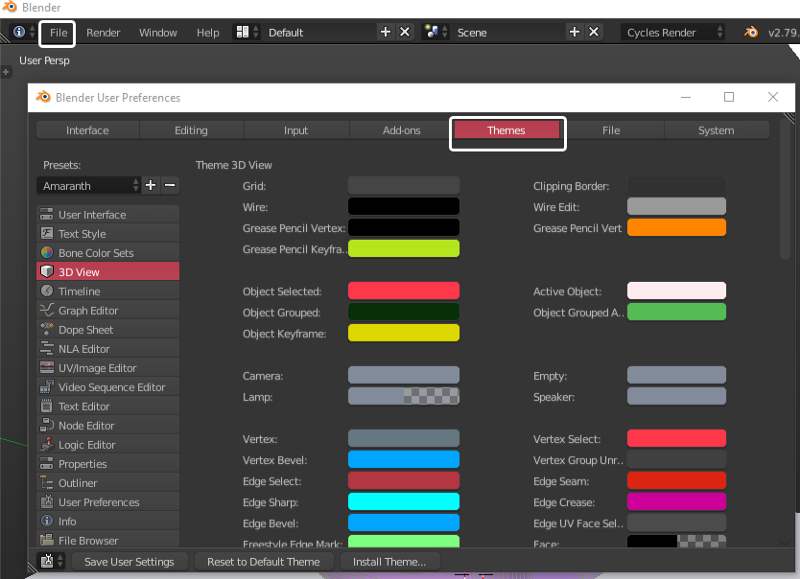This screenshot has width=800, height=579.
Task: Delete the current Scene with X
Action: (x=593, y=32)
